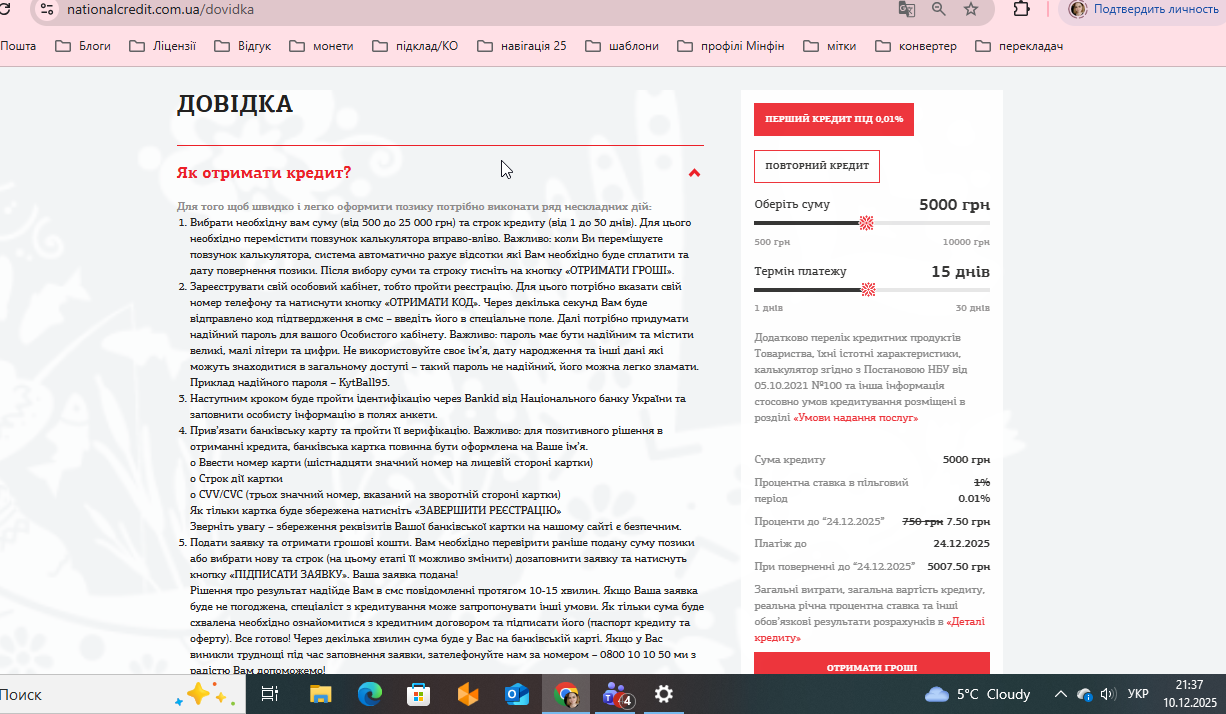Open the Google Translate page icon
Image resolution: width=1226 pixels, height=714 pixels.
(907, 9)
